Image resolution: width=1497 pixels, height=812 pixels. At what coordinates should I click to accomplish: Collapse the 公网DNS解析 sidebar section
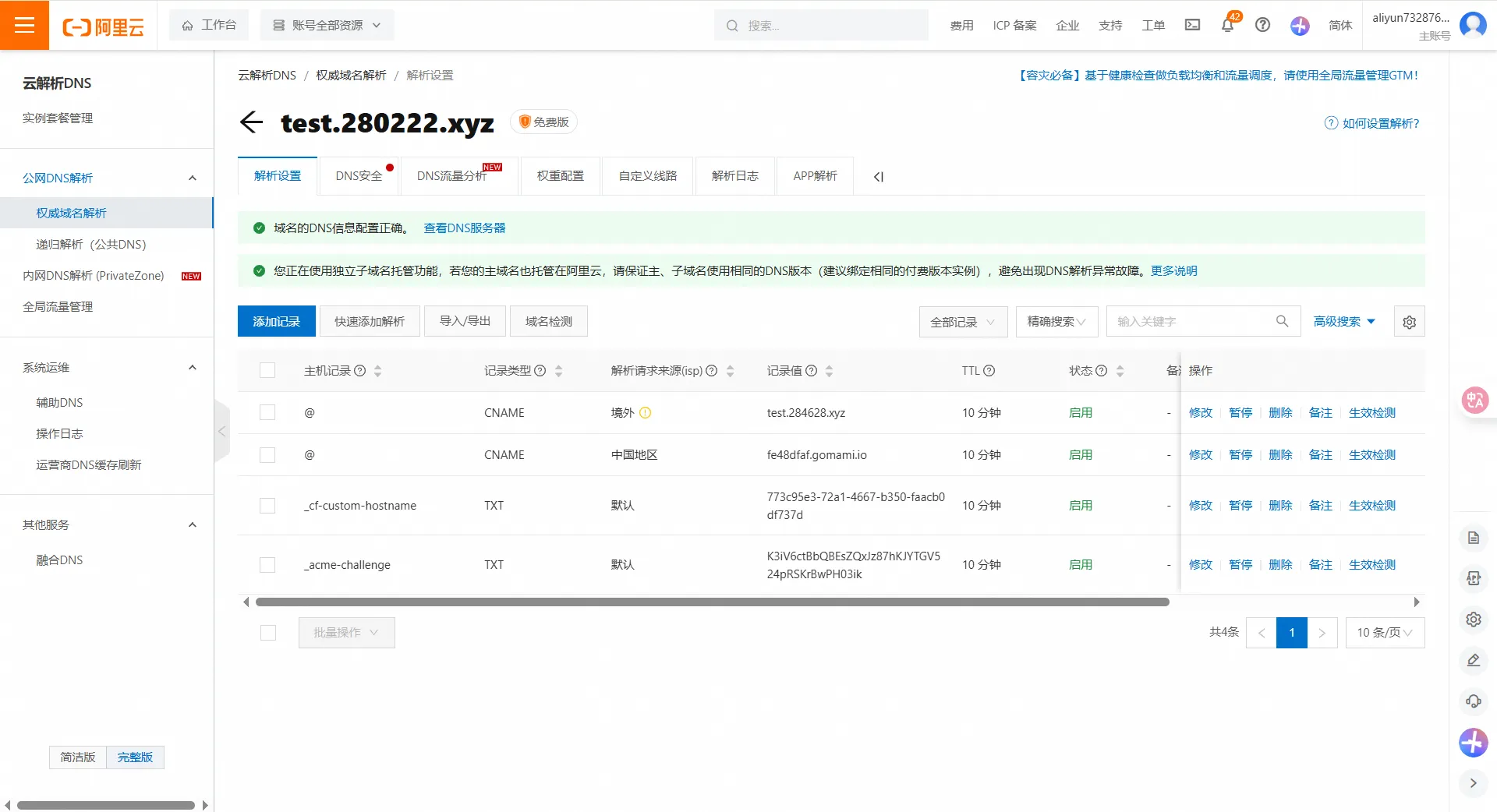click(192, 178)
